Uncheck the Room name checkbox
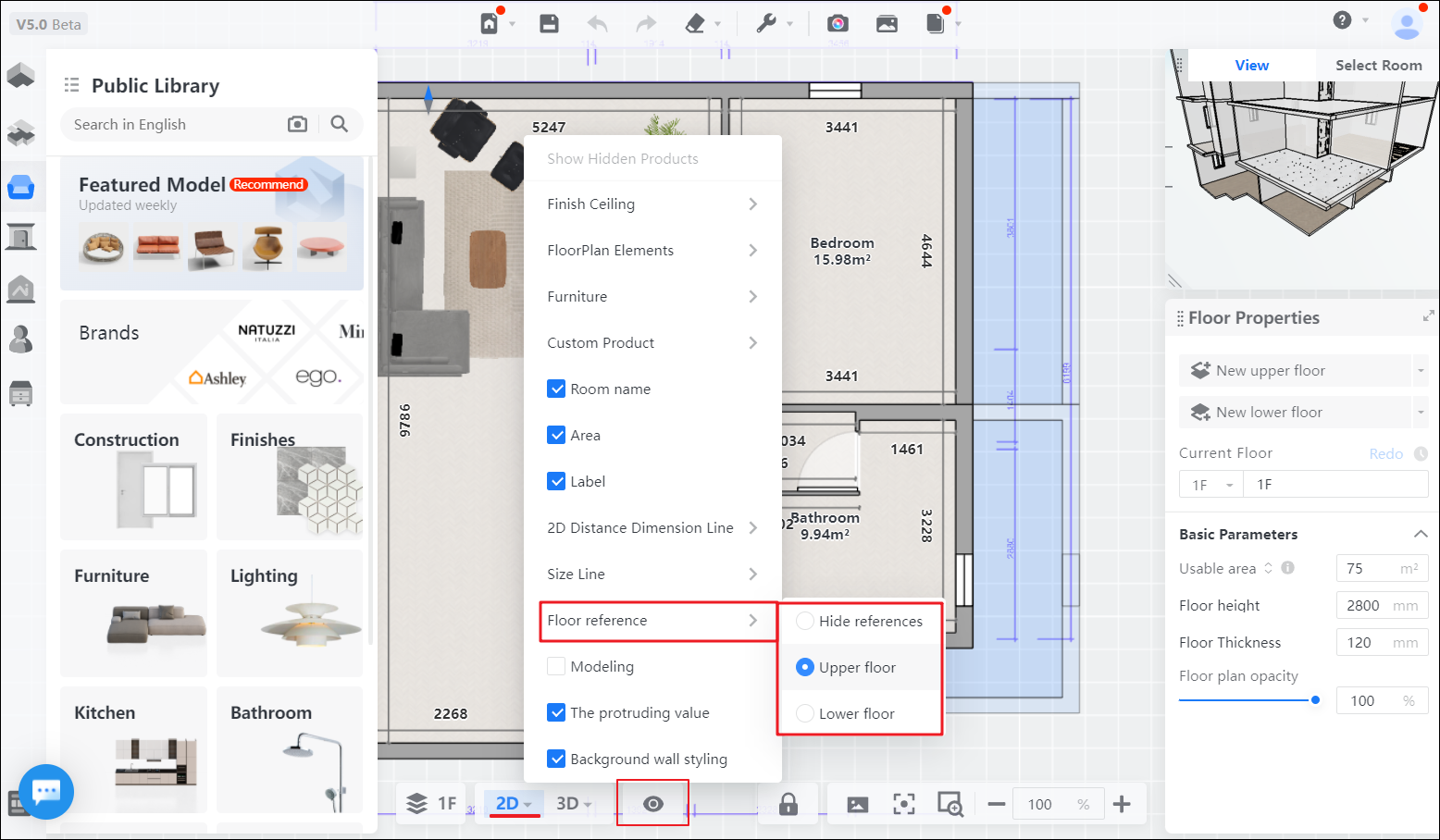 [x=556, y=389]
